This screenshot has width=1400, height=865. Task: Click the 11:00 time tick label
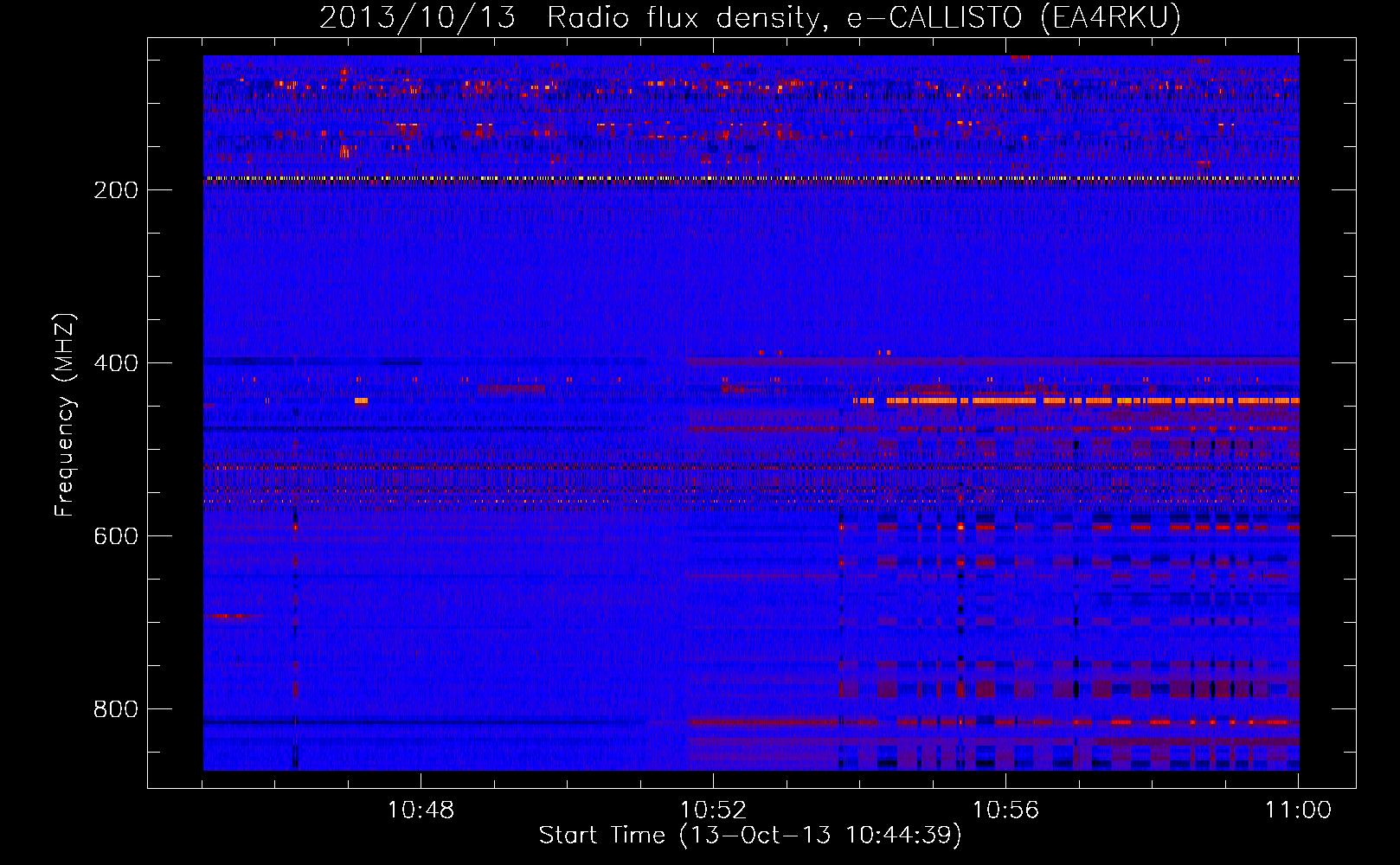pyautogui.click(x=1298, y=811)
